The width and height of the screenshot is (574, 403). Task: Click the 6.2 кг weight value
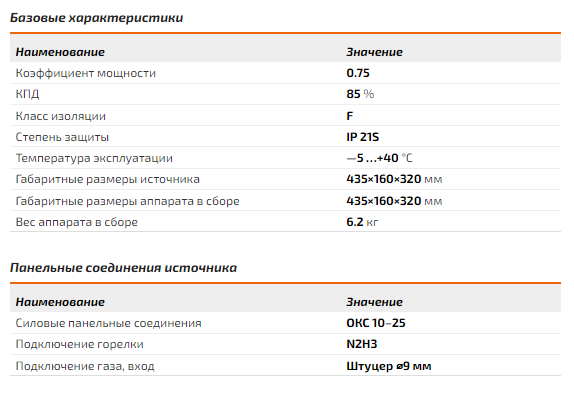(x=362, y=222)
